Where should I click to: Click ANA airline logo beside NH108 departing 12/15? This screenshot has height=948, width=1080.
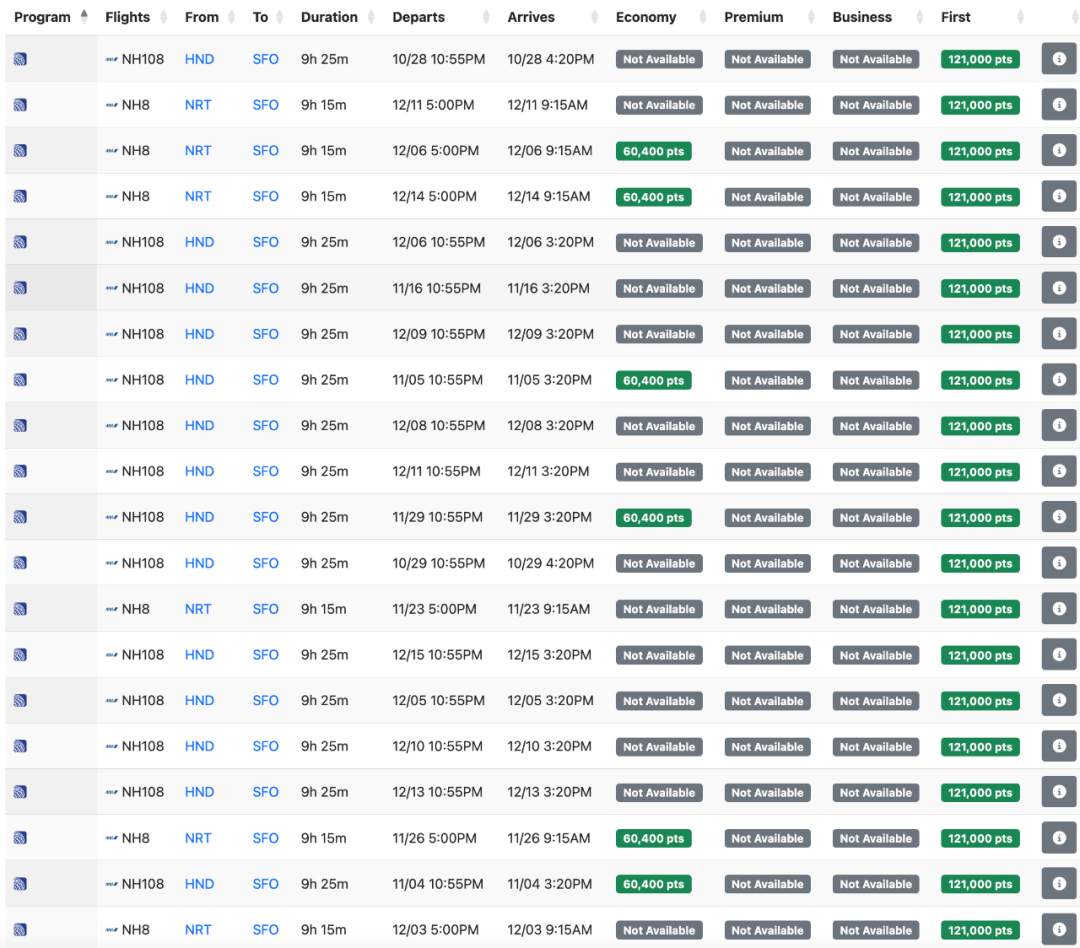111,655
